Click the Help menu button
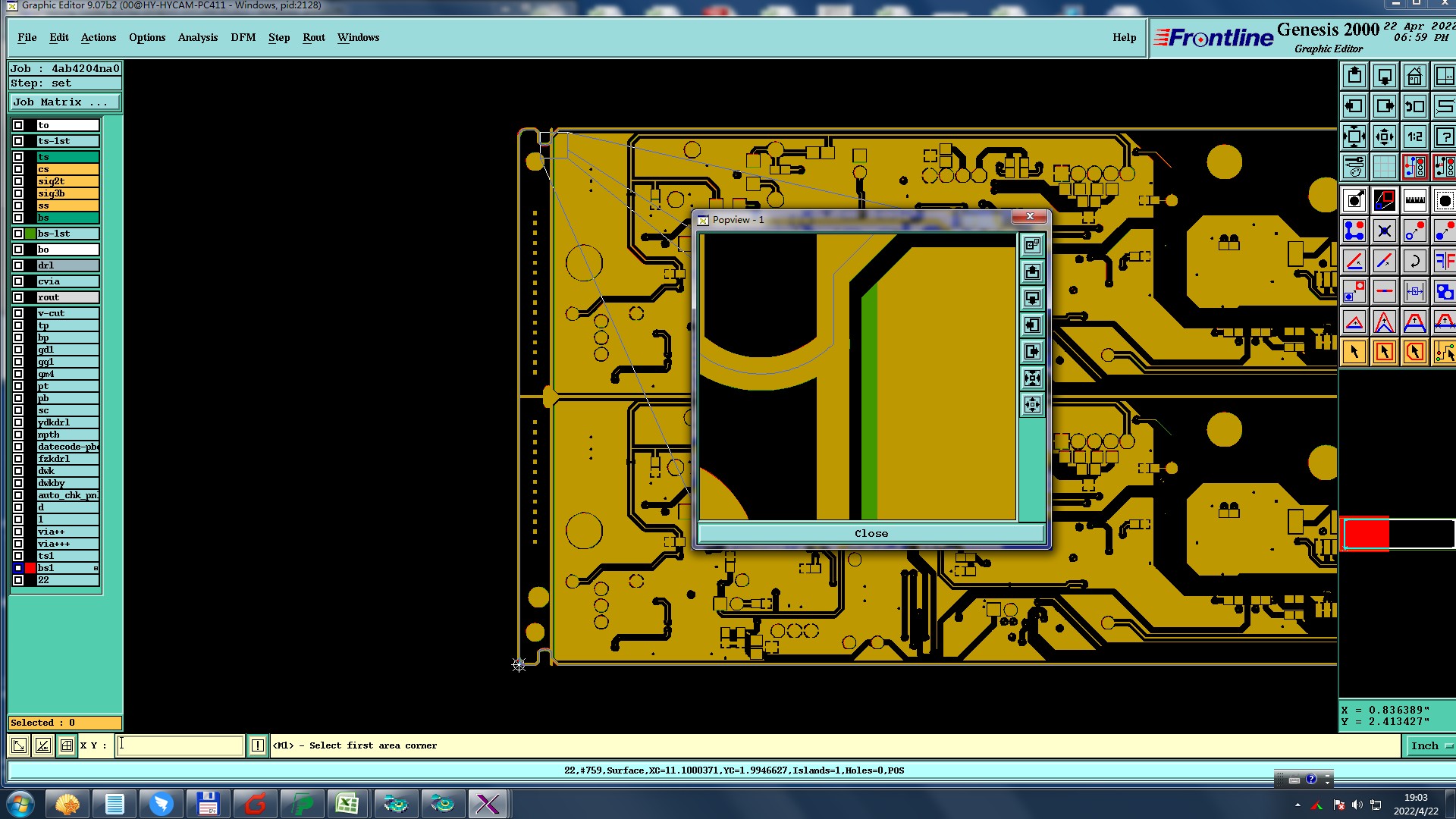This screenshot has width=1456, height=819. tap(1124, 37)
